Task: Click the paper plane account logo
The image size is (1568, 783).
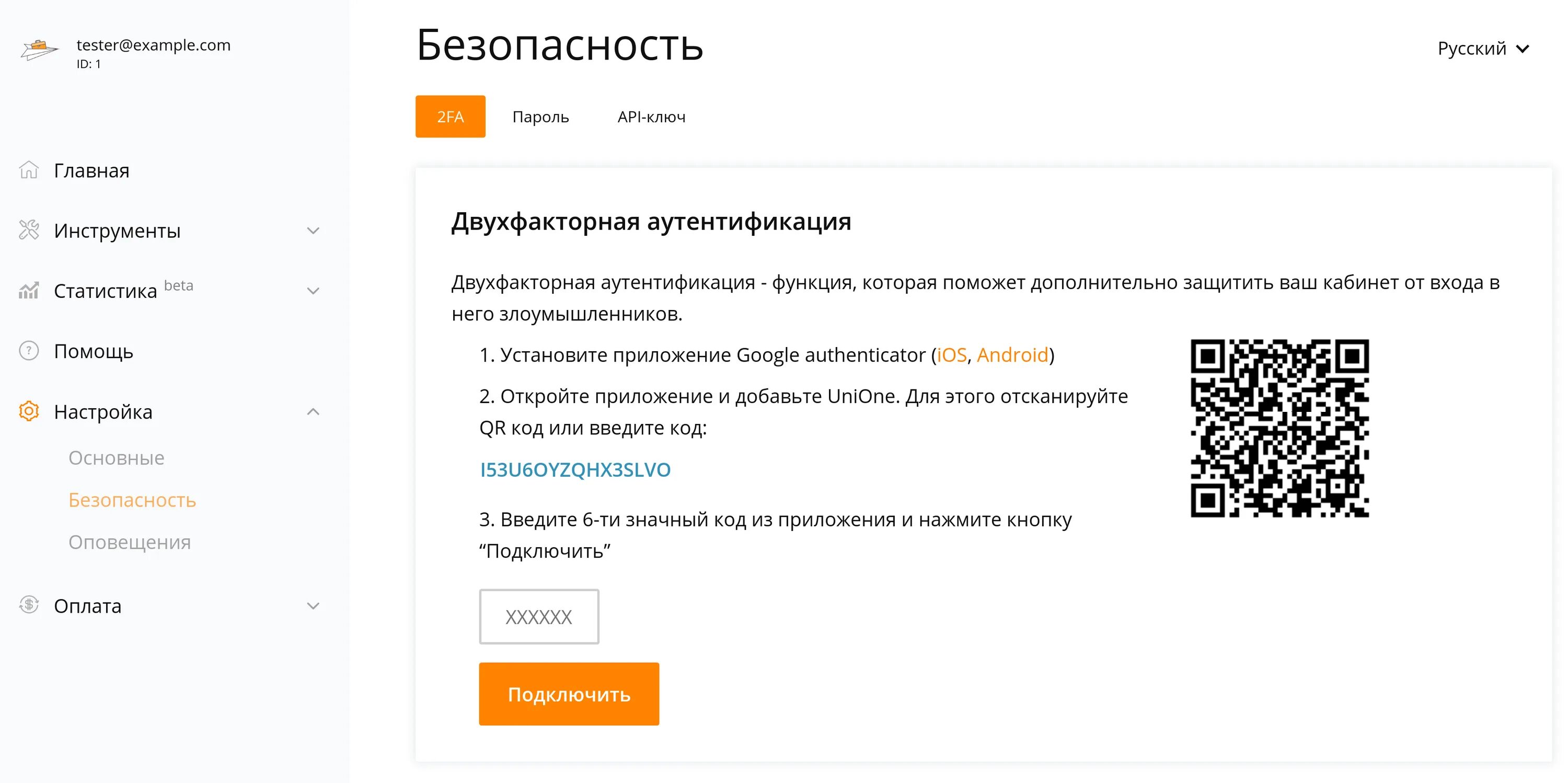Action: 40,50
